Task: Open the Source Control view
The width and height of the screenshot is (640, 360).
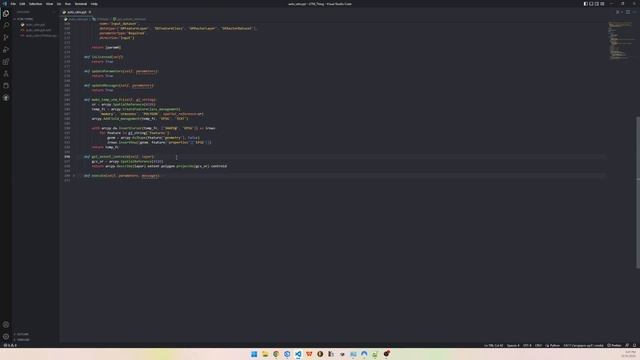Action: [6, 38]
